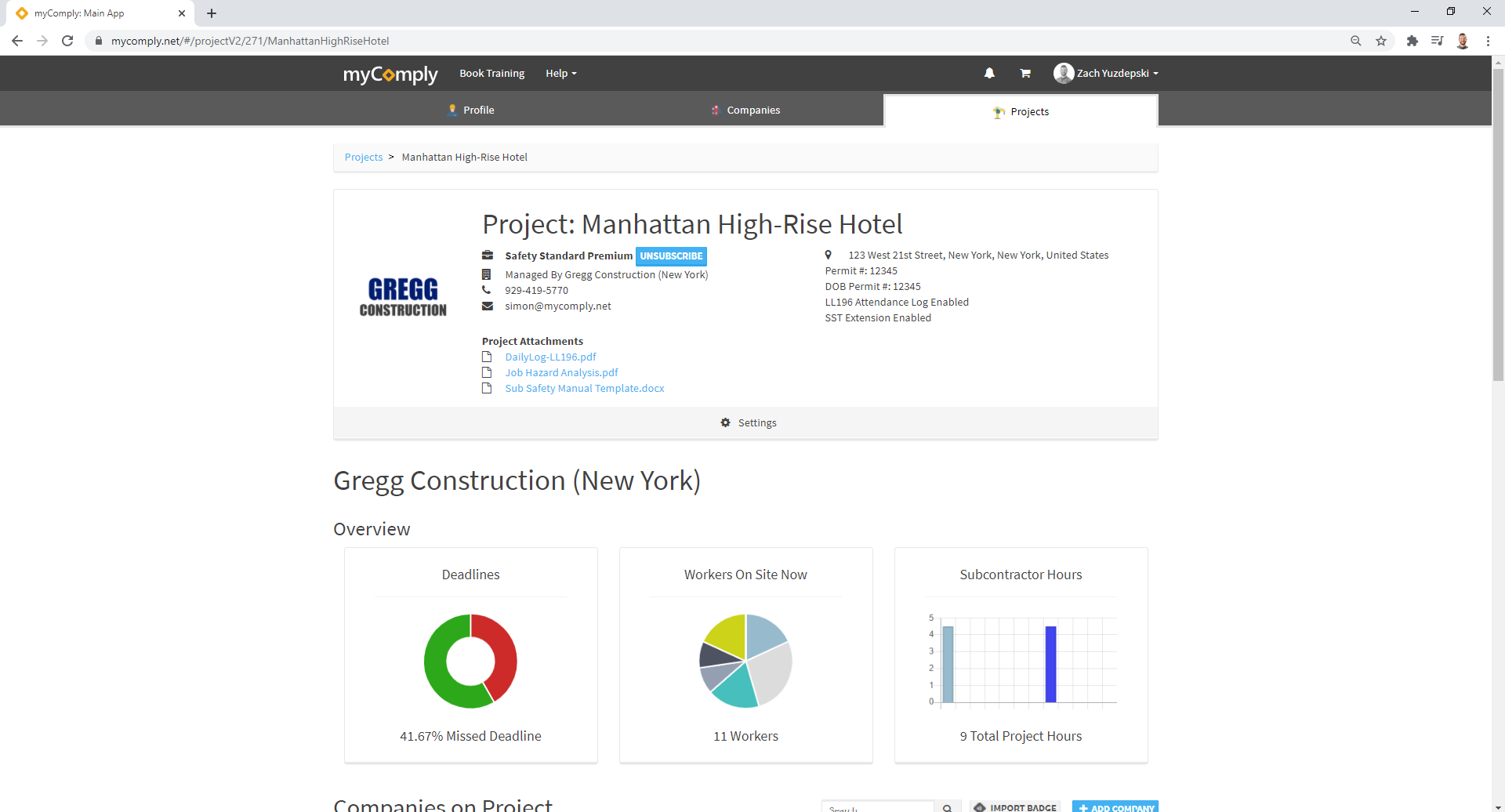Click the Settings gear icon

pyautogui.click(x=725, y=422)
